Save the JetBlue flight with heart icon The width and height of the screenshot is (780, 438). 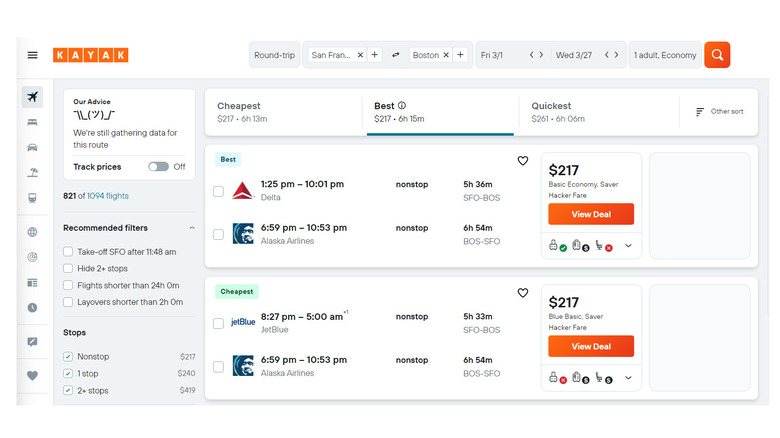(x=522, y=293)
